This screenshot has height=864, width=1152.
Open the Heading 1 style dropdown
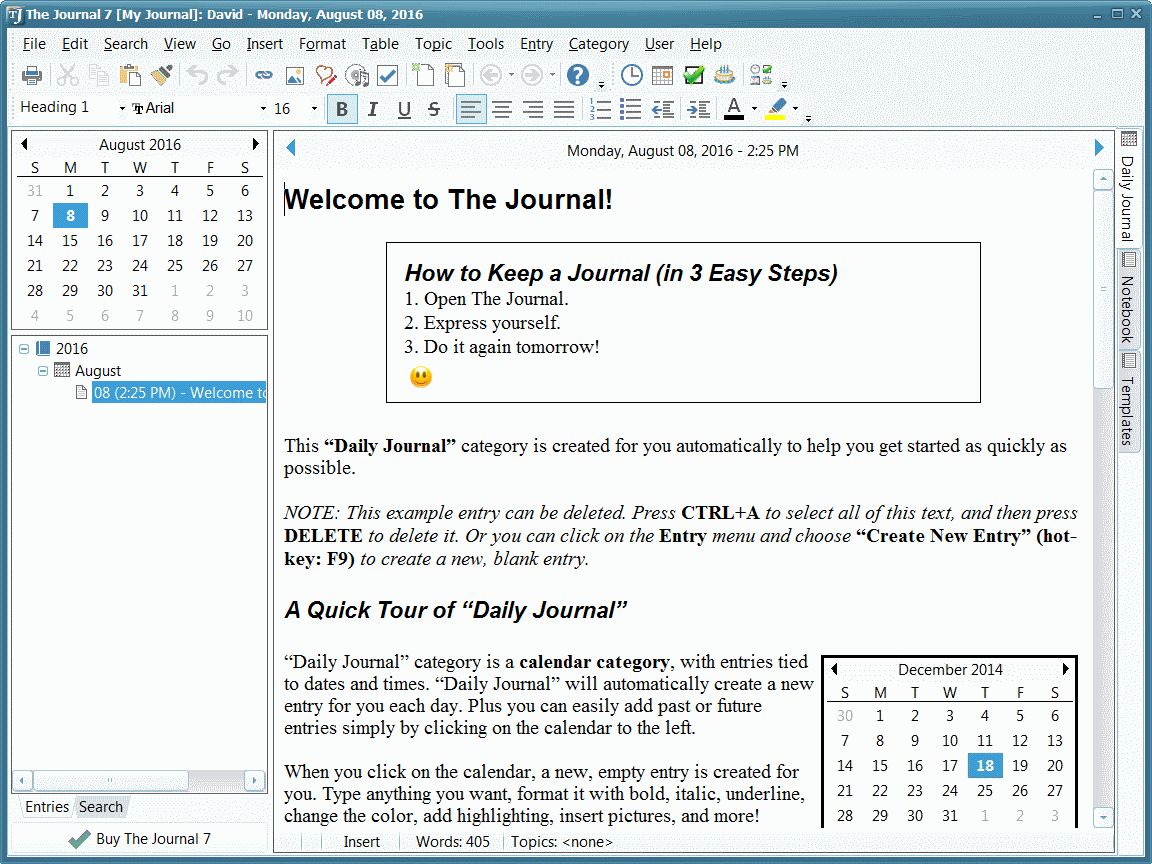coord(122,108)
